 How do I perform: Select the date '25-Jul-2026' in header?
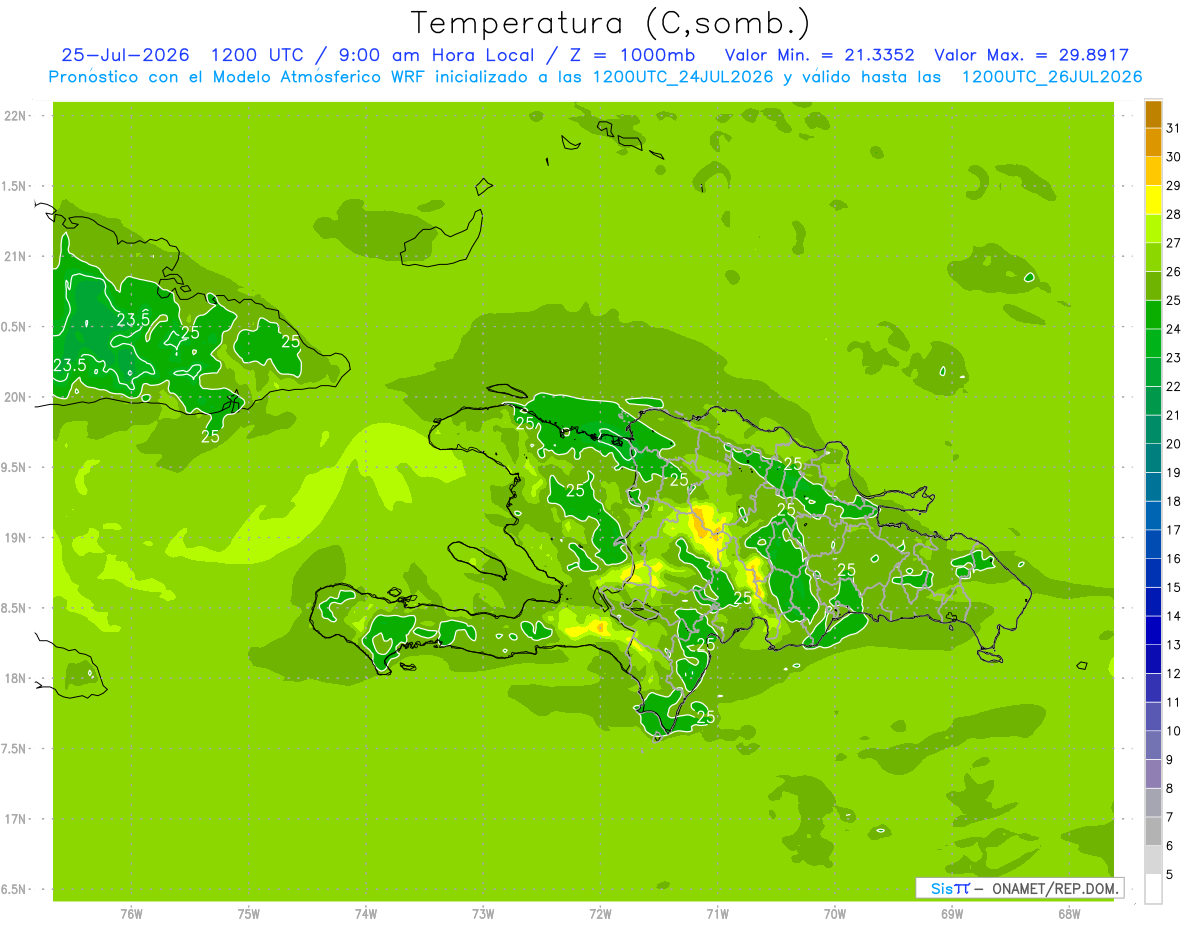pyautogui.click(x=125, y=55)
